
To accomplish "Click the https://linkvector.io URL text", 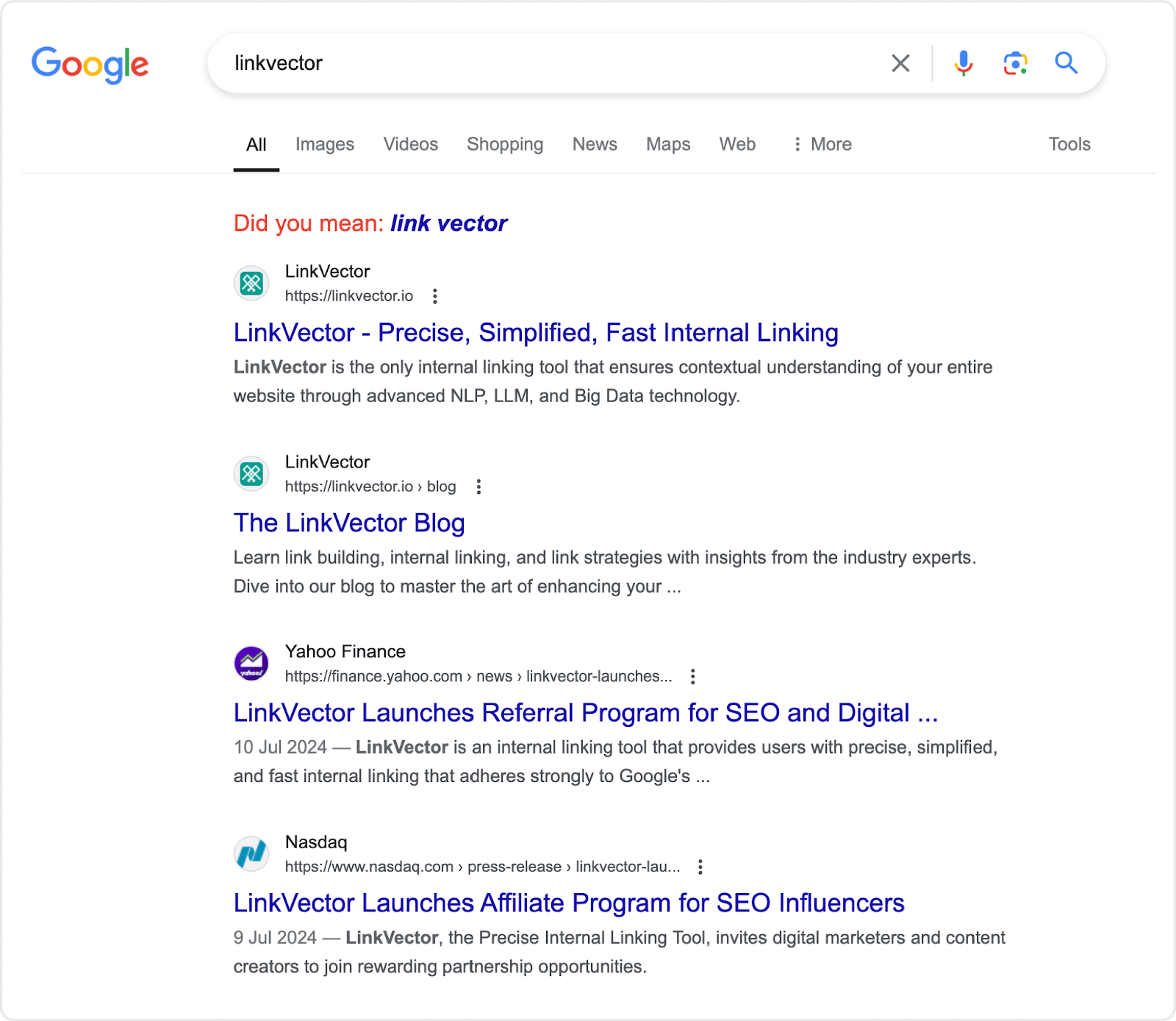I will pos(349,296).
